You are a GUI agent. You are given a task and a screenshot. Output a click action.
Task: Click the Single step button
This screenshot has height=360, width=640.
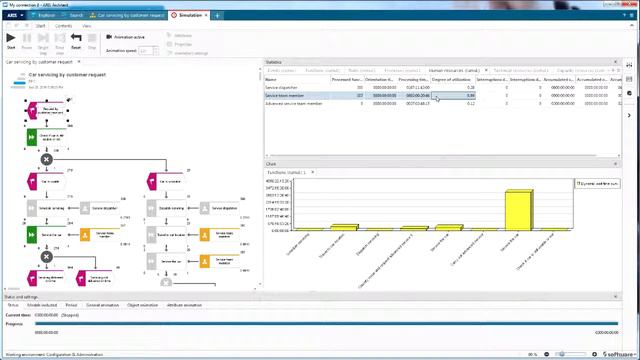[43, 44]
